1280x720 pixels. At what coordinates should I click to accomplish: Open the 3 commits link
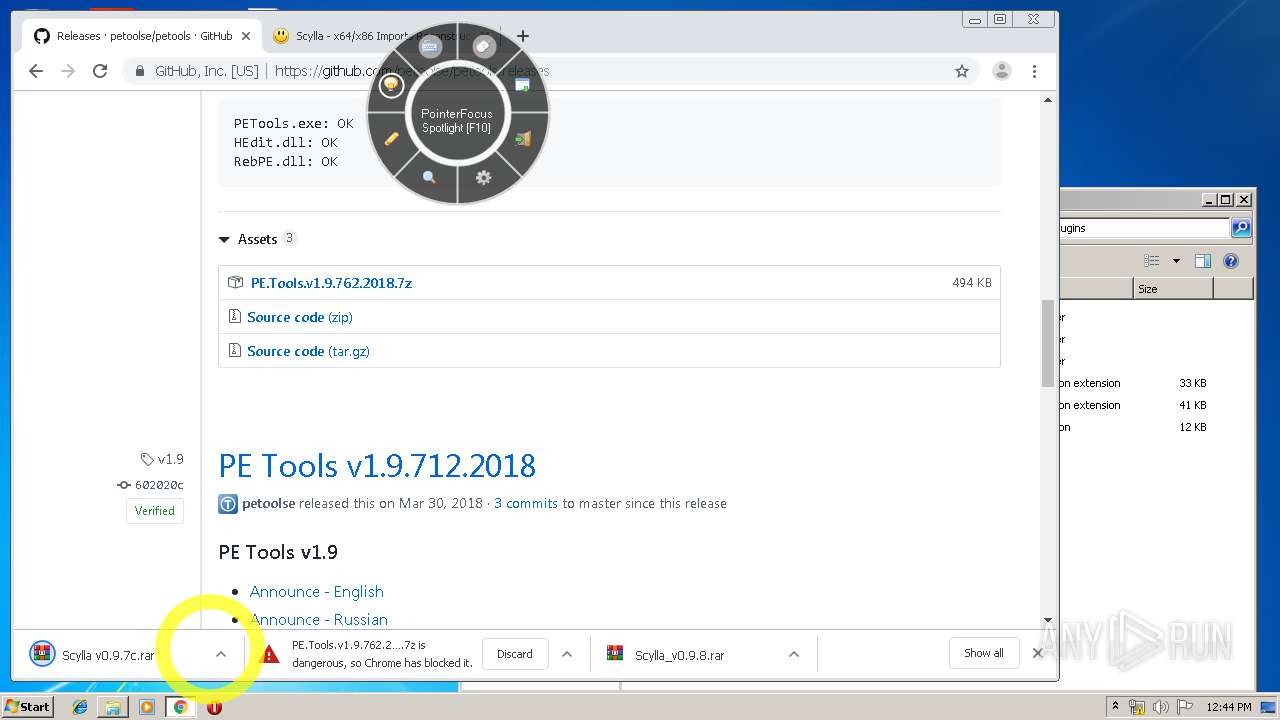point(526,503)
